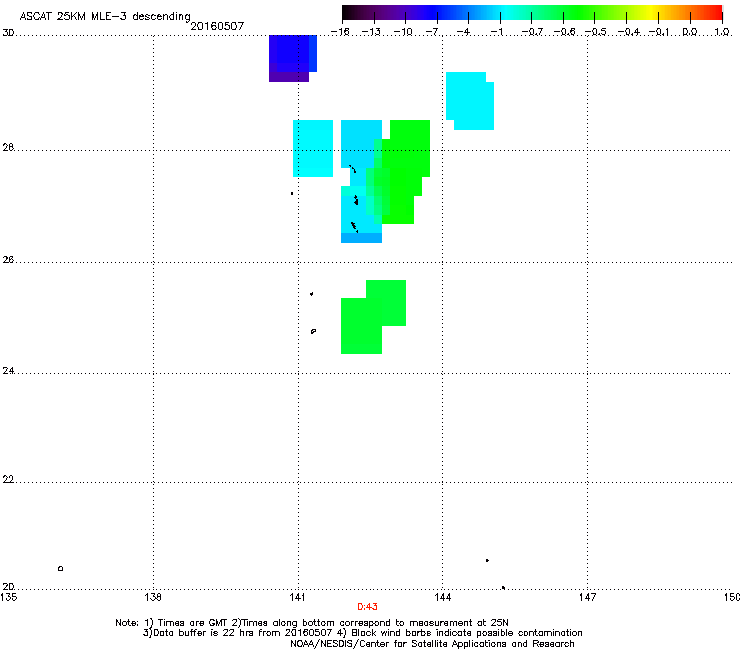Click the color scale label -0.1

pos(660,32)
